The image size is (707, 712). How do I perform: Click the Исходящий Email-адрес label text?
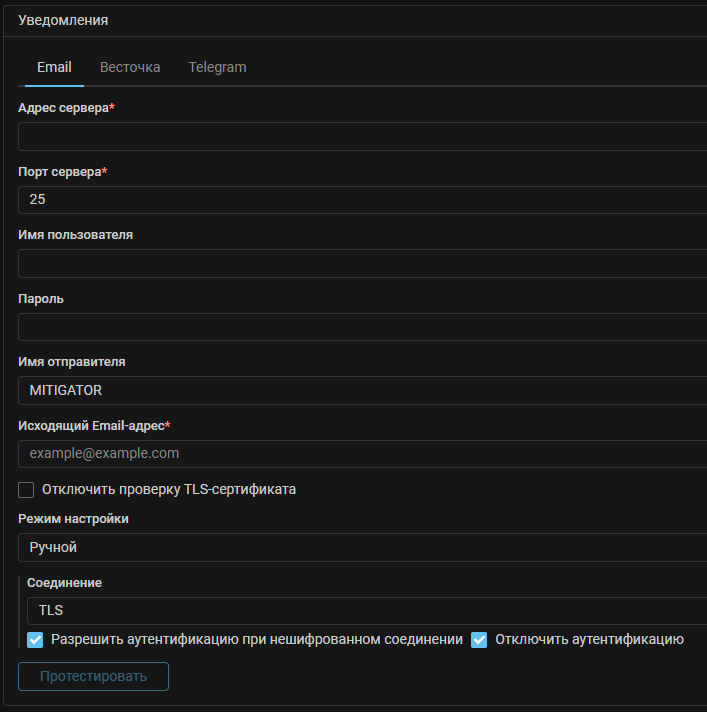pos(92,425)
